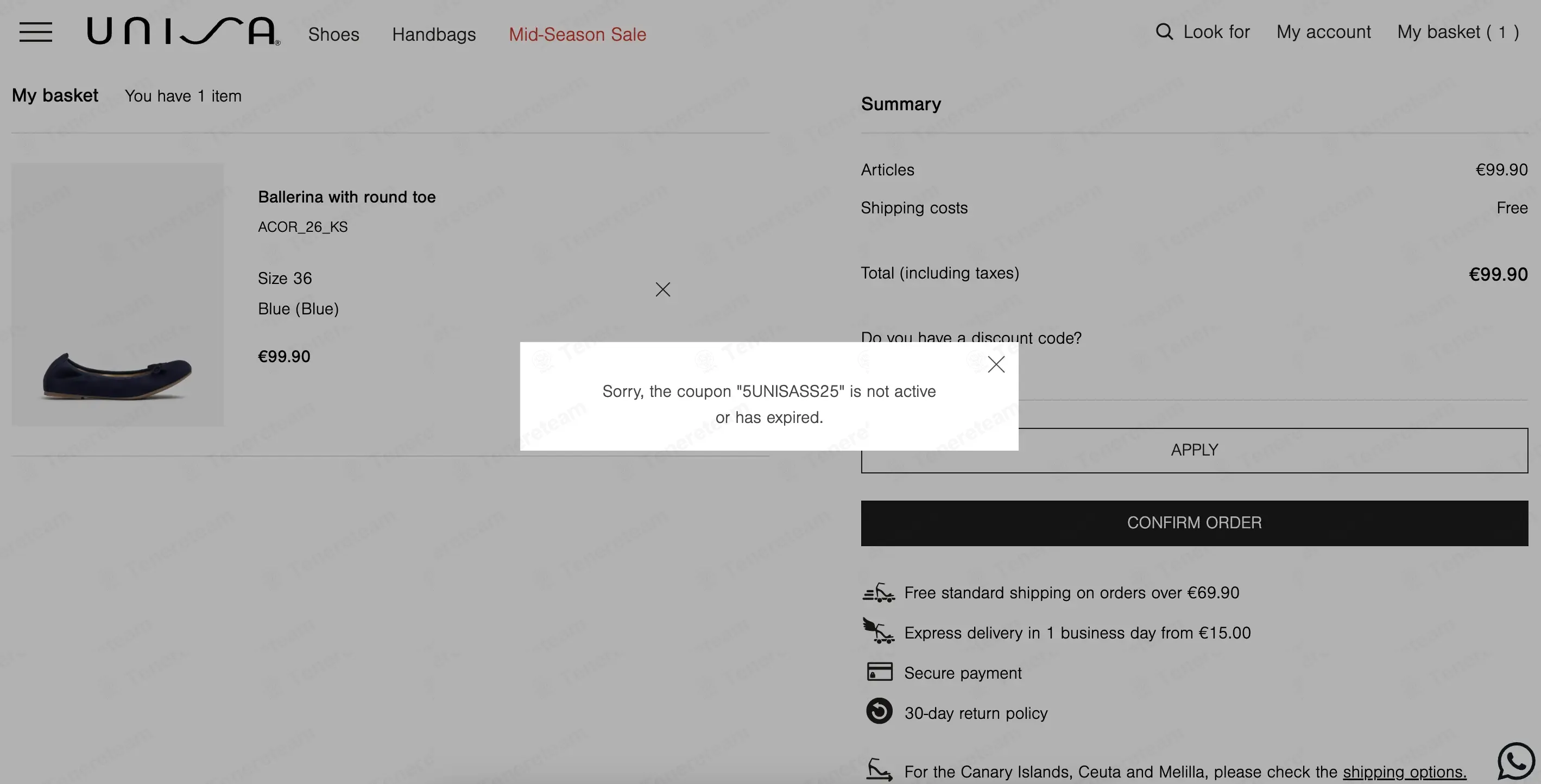Viewport: 1541px width, 784px height.
Task: Open the hamburger navigation menu
Action: 35,32
